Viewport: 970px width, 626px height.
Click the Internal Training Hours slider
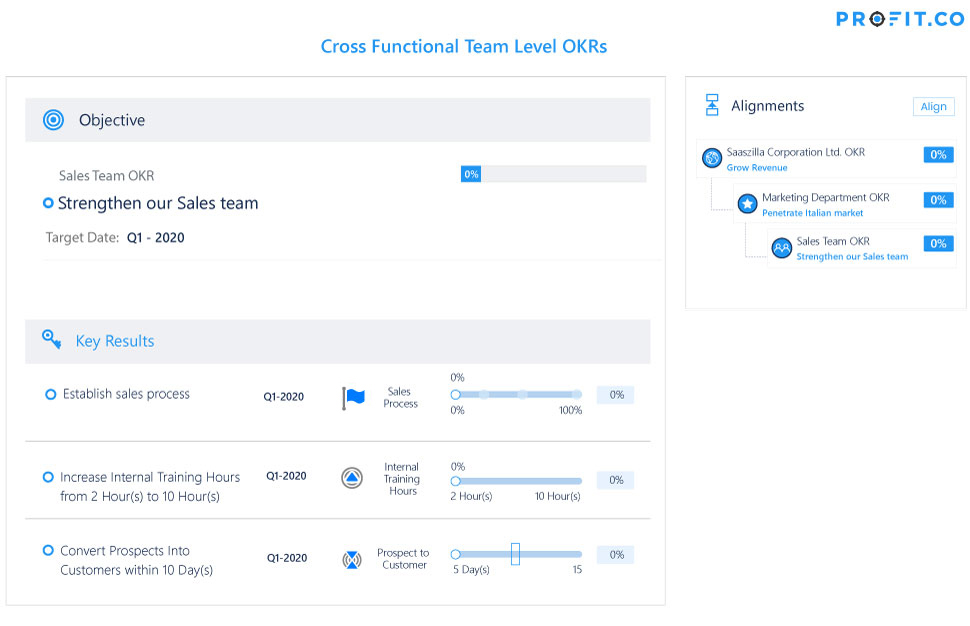[517, 481]
